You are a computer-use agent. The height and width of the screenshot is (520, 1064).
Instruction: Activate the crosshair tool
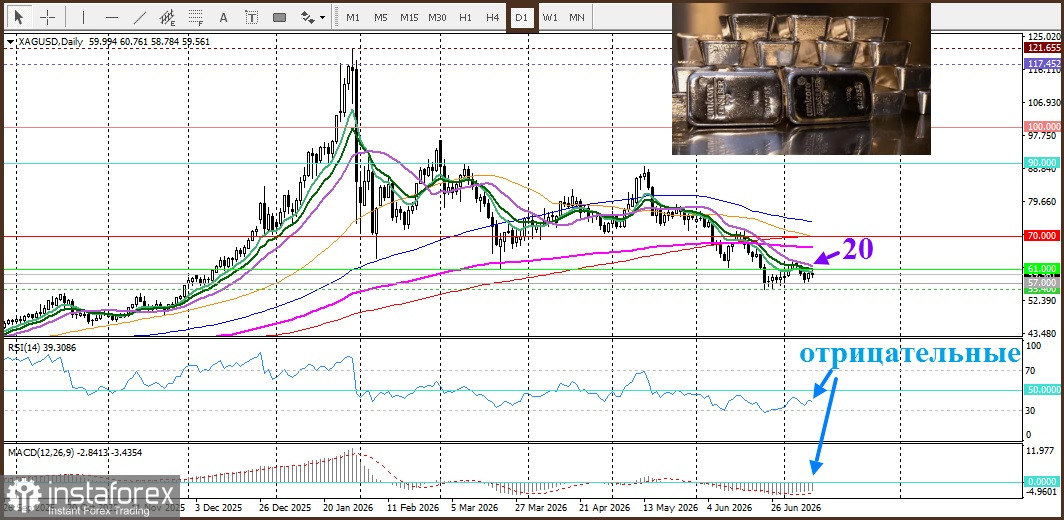click(x=47, y=17)
